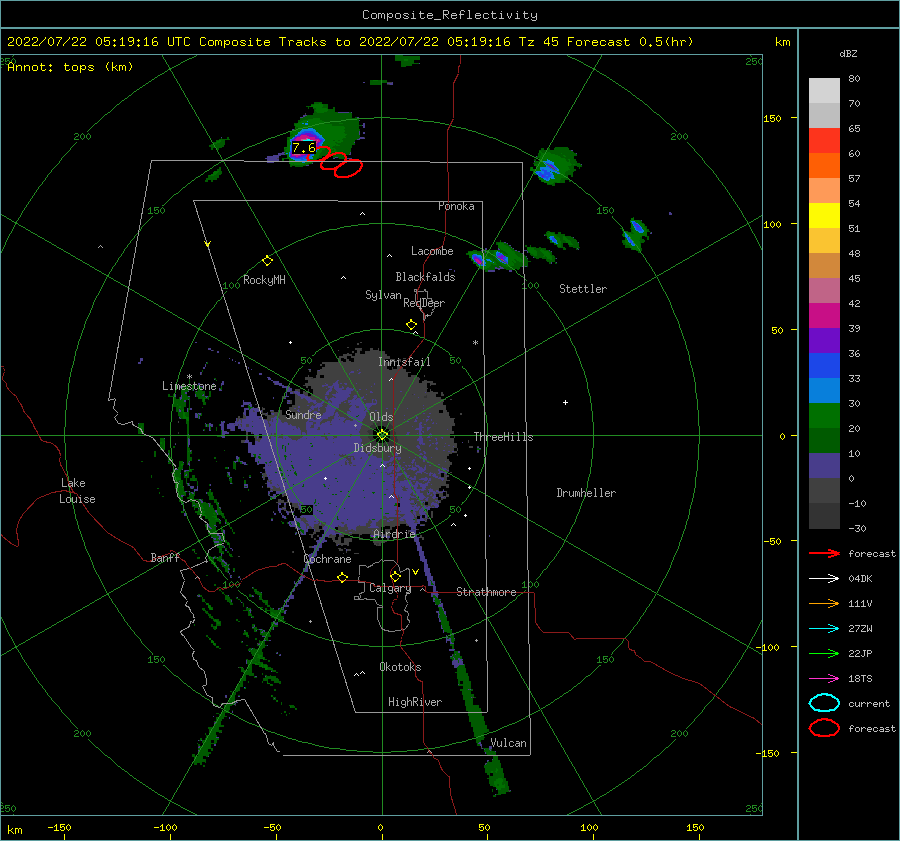Image resolution: width=900 pixels, height=841 pixels.
Task: Click the Limestone label
Action: (189, 386)
